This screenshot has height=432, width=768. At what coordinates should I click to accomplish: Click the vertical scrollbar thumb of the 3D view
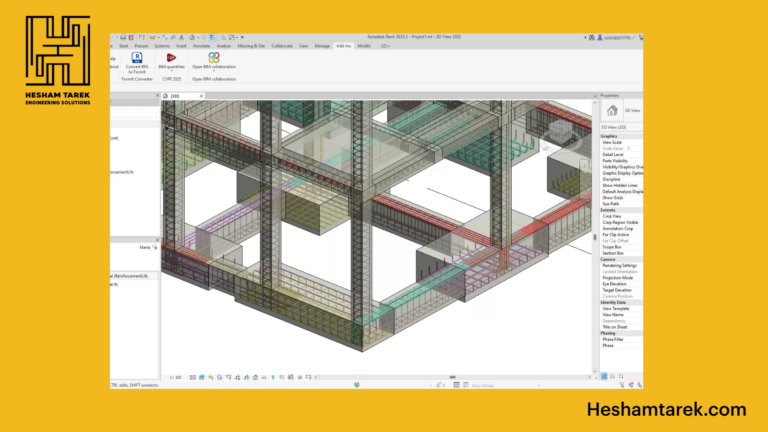[x=595, y=237]
